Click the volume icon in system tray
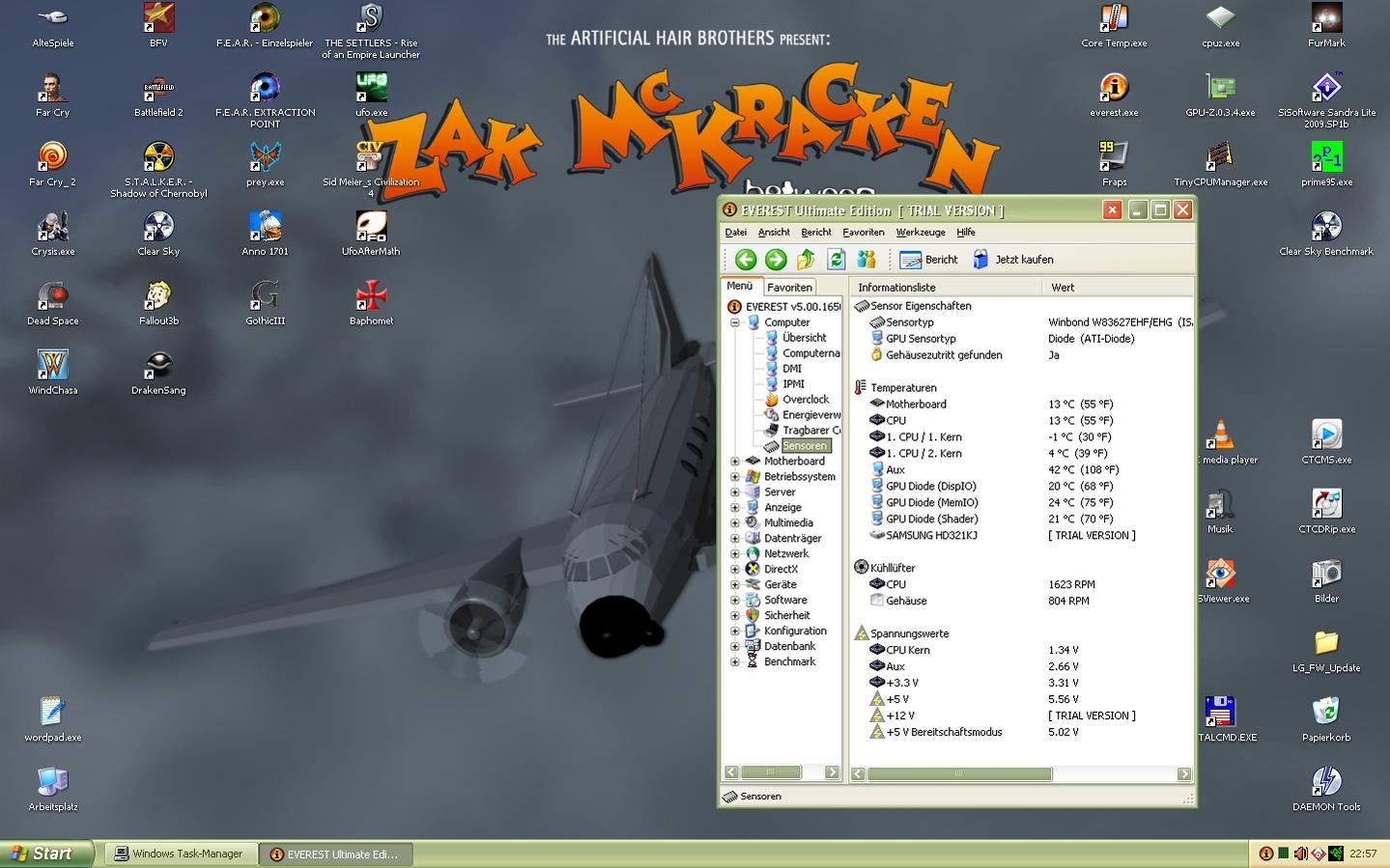Image resolution: width=1390 pixels, height=868 pixels. (1300, 854)
